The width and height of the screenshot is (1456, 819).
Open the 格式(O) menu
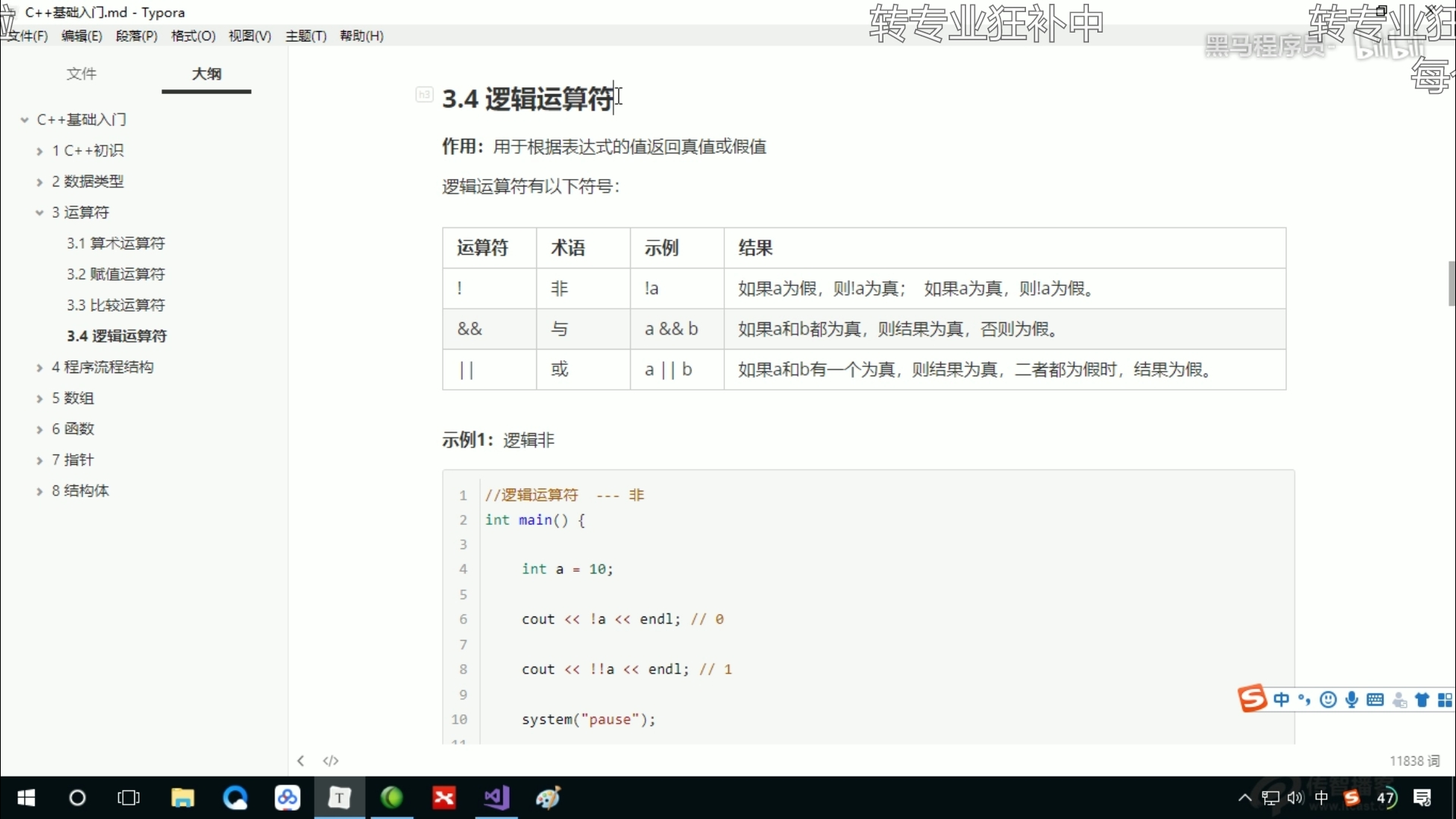193,36
